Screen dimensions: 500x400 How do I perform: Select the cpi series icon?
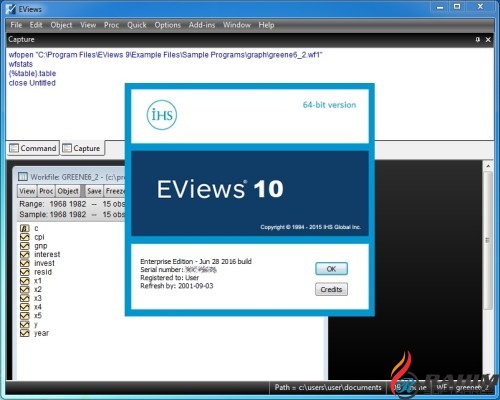click(25, 237)
